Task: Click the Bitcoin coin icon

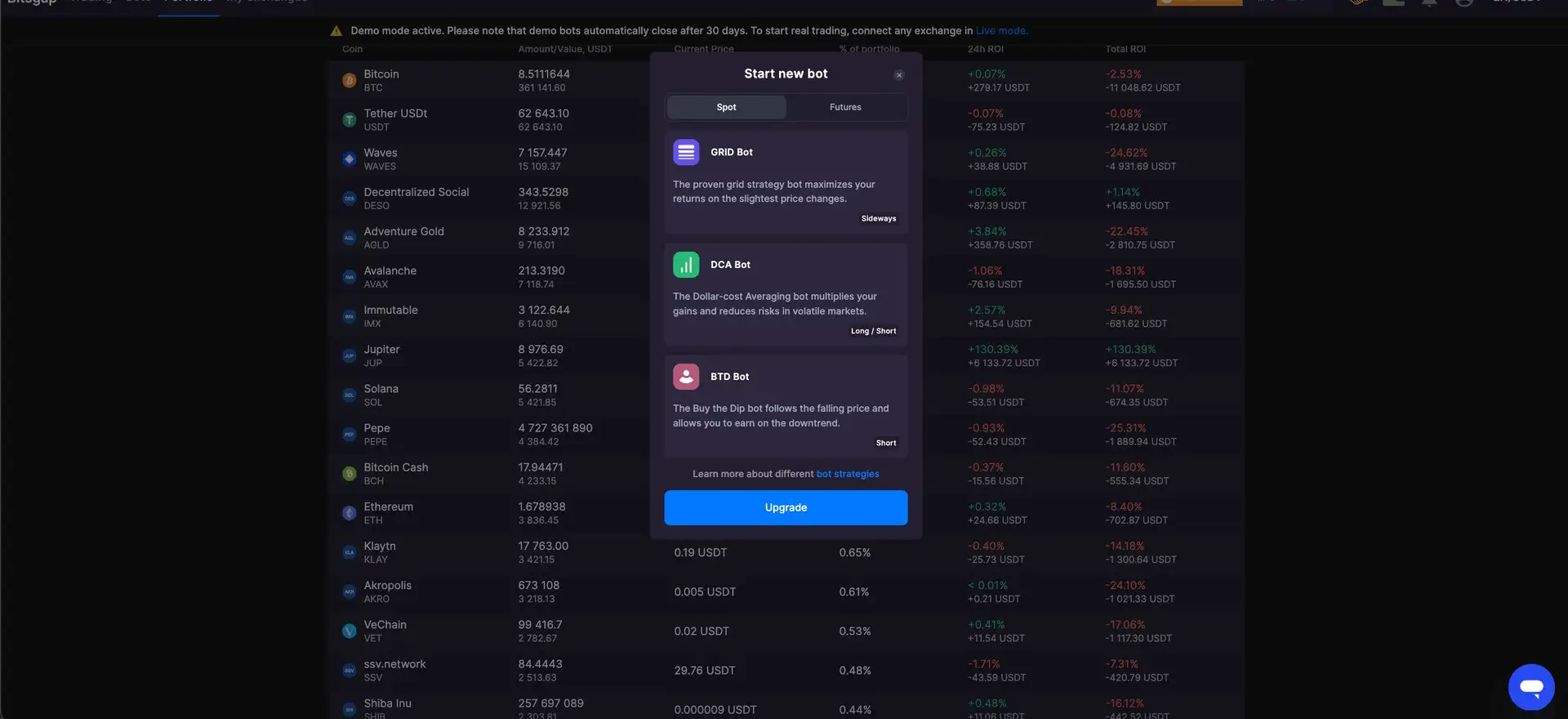Action: coord(350,80)
